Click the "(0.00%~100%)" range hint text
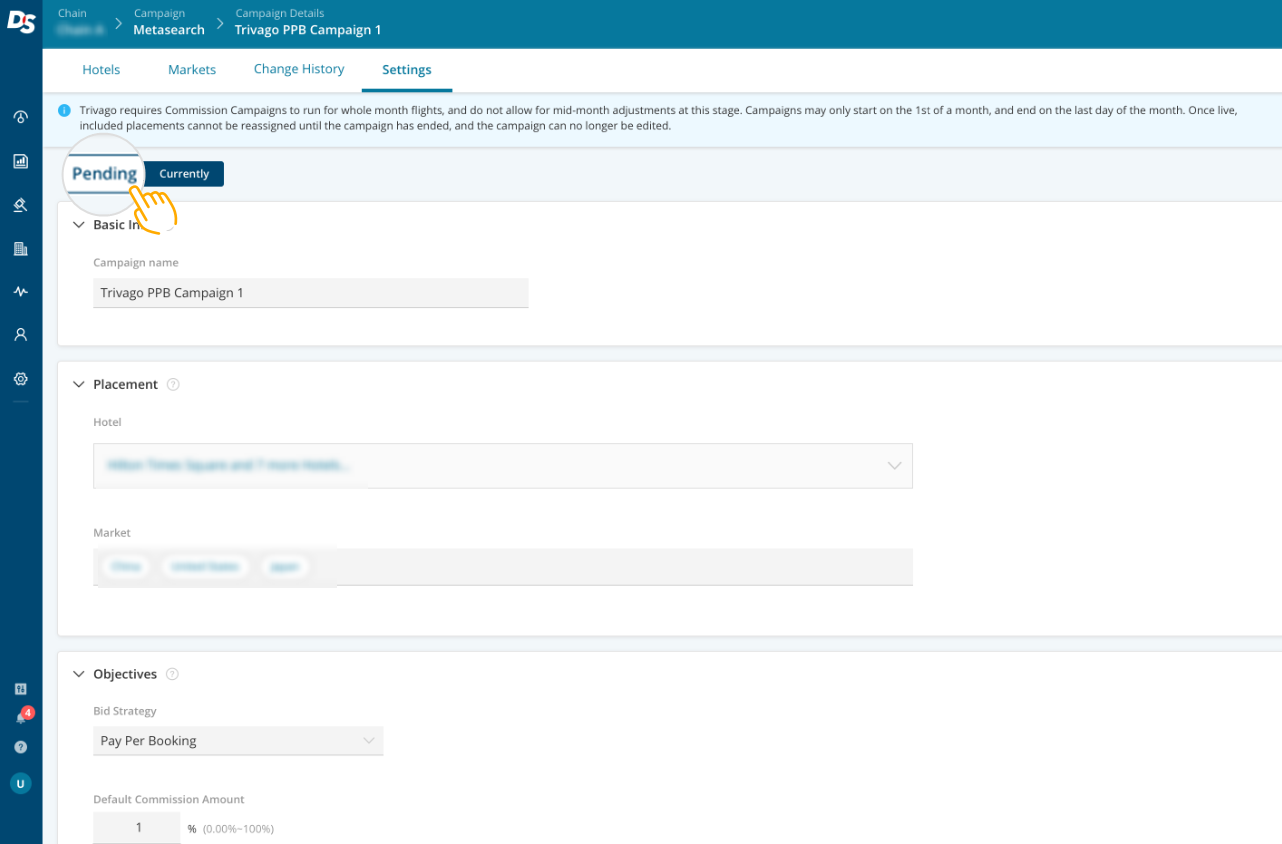1282x844 pixels. [238, 829]
